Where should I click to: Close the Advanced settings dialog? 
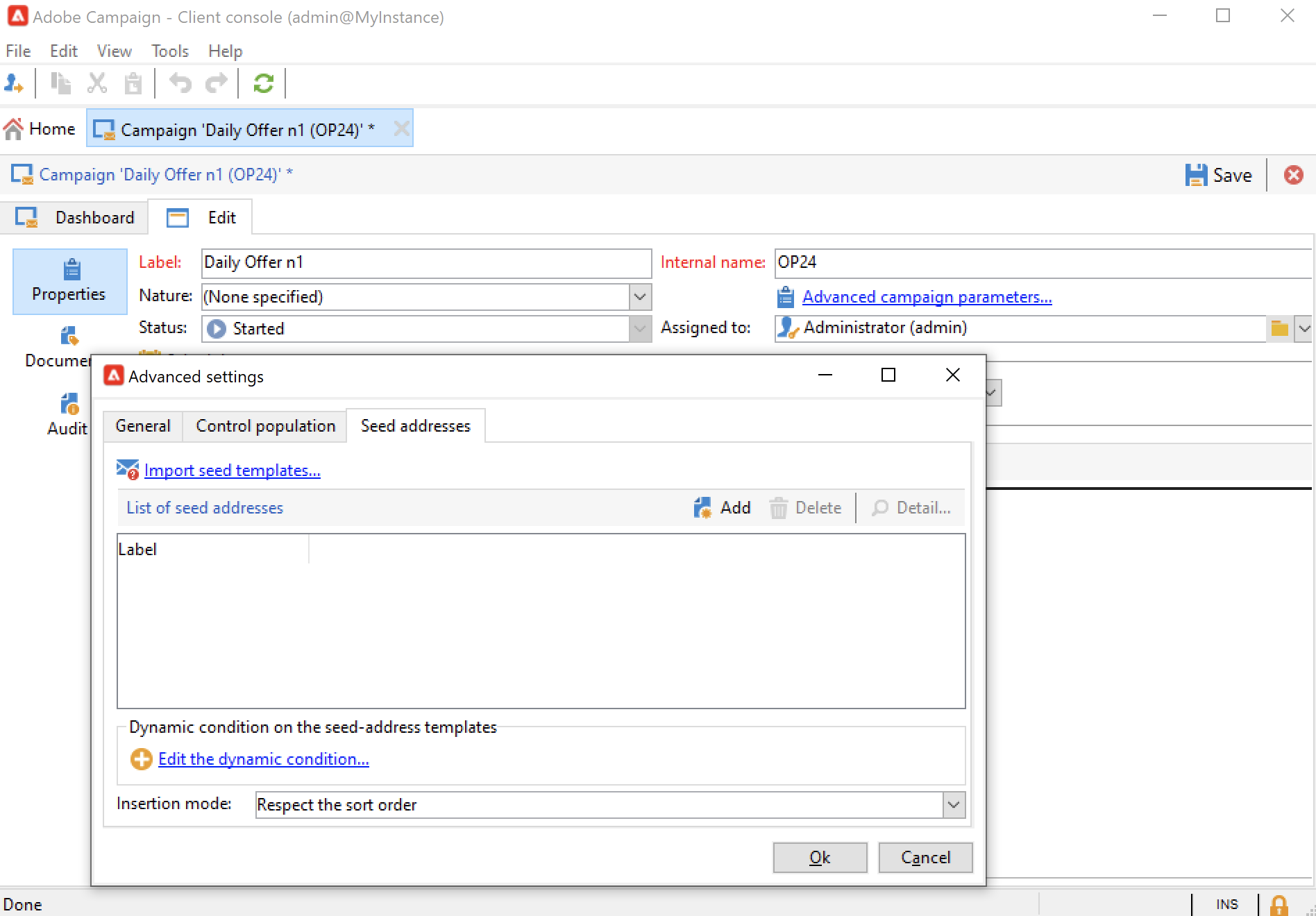click(953, 375)
